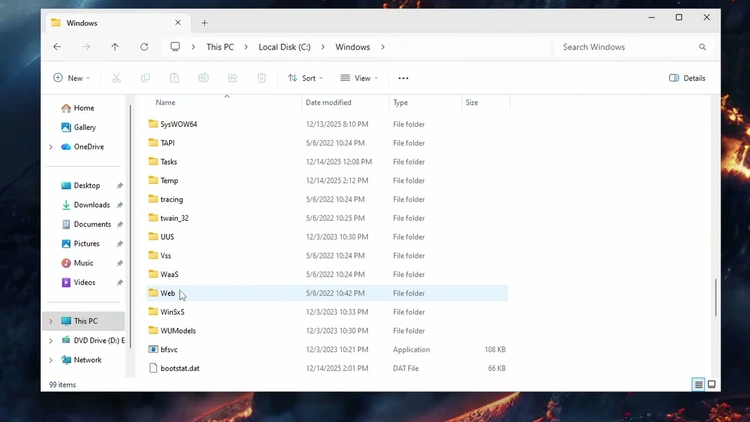This screenshot has width=750, height=422.
Task: Go up one folder level
Action: click(x=115, y=47)
